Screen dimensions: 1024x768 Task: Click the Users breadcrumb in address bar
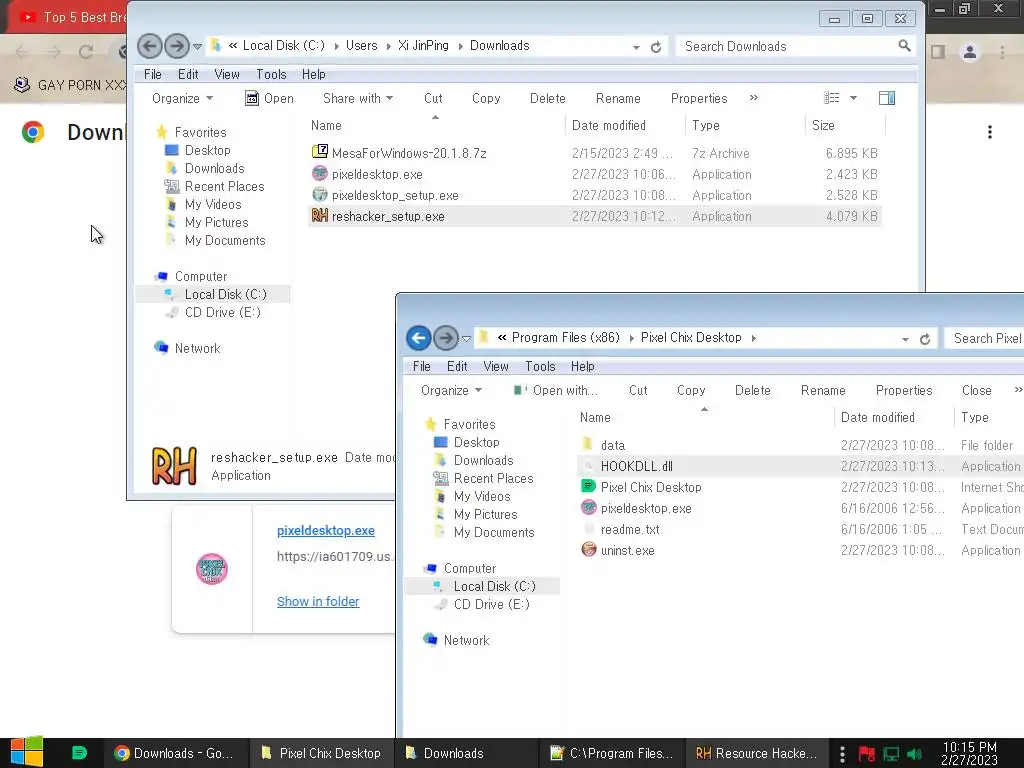[361, 45]
